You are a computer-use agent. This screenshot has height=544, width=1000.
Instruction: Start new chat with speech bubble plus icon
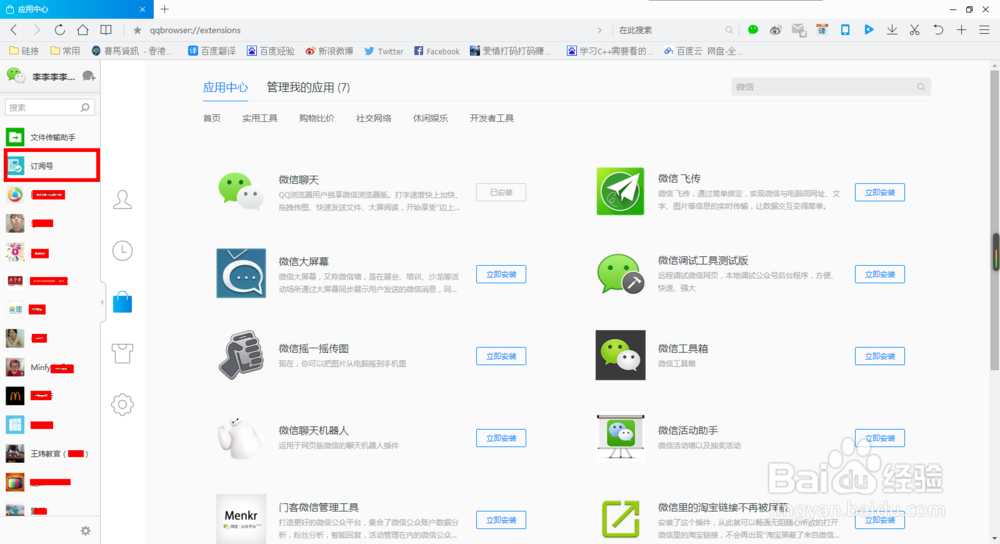89,77
